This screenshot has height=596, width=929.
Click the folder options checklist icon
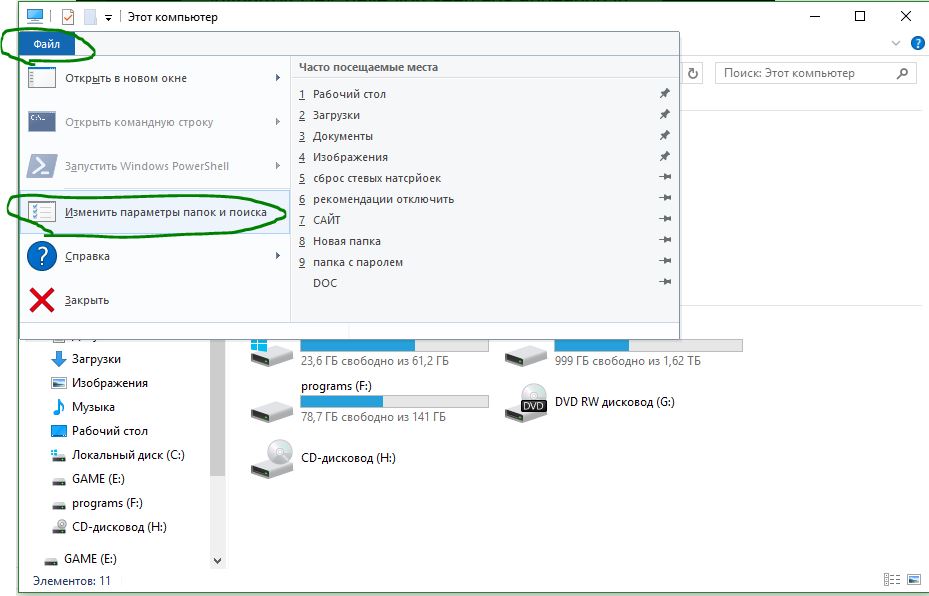pyautogui.click(x=42, y=212)
